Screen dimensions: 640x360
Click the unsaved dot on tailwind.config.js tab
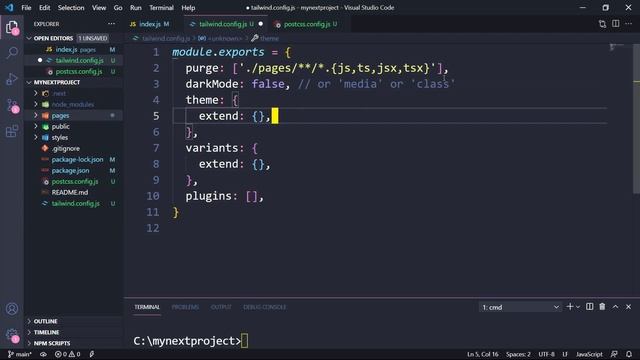click(260, 24)
